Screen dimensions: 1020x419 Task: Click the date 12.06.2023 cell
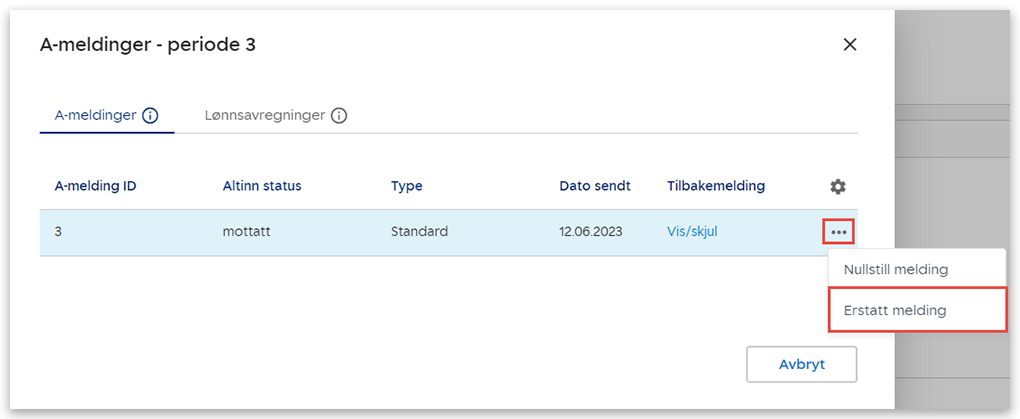pyautogui.click(x=590, y=232)
